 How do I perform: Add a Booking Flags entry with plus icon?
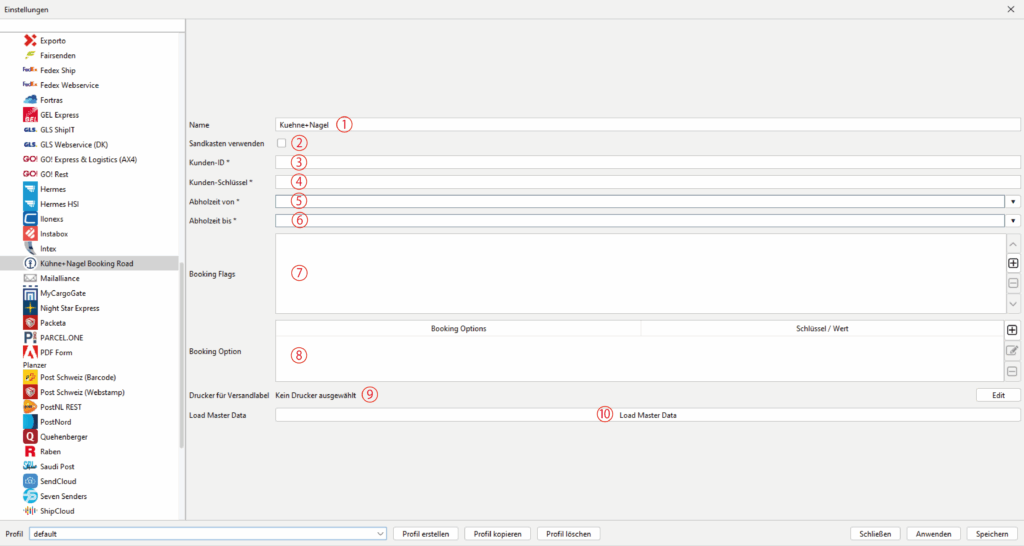1013,263
